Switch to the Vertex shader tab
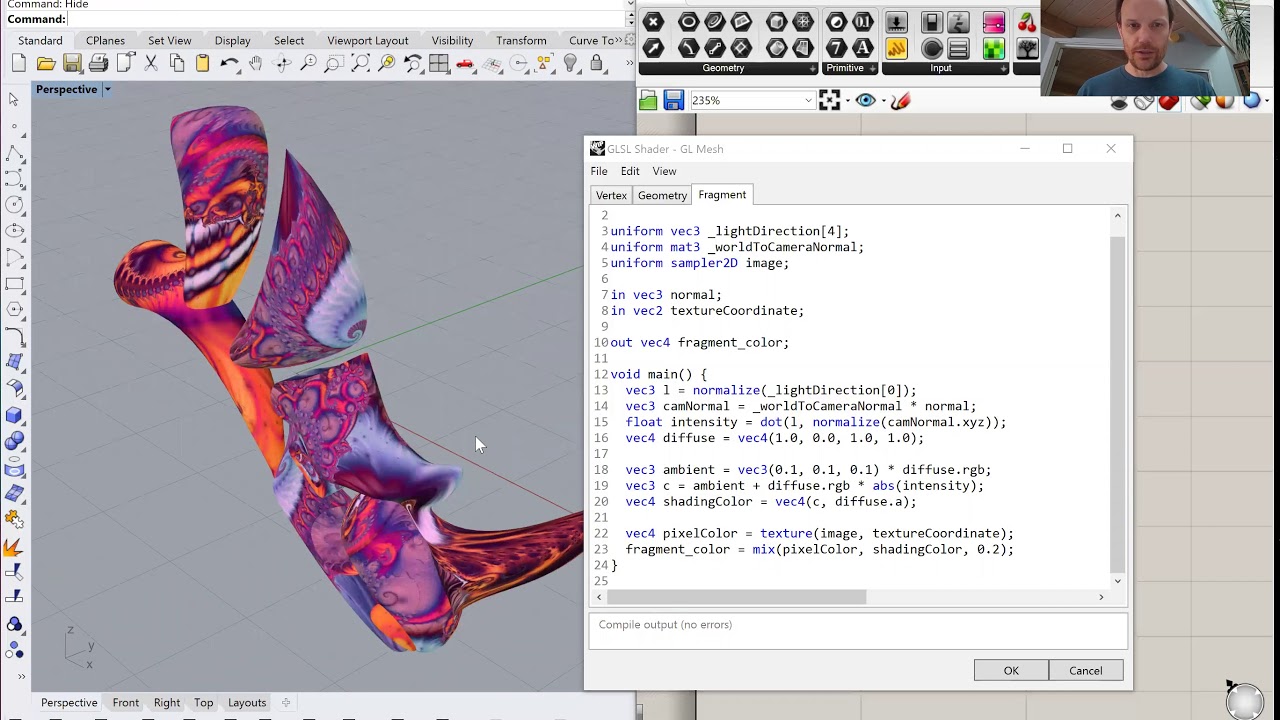 (611, 195)
